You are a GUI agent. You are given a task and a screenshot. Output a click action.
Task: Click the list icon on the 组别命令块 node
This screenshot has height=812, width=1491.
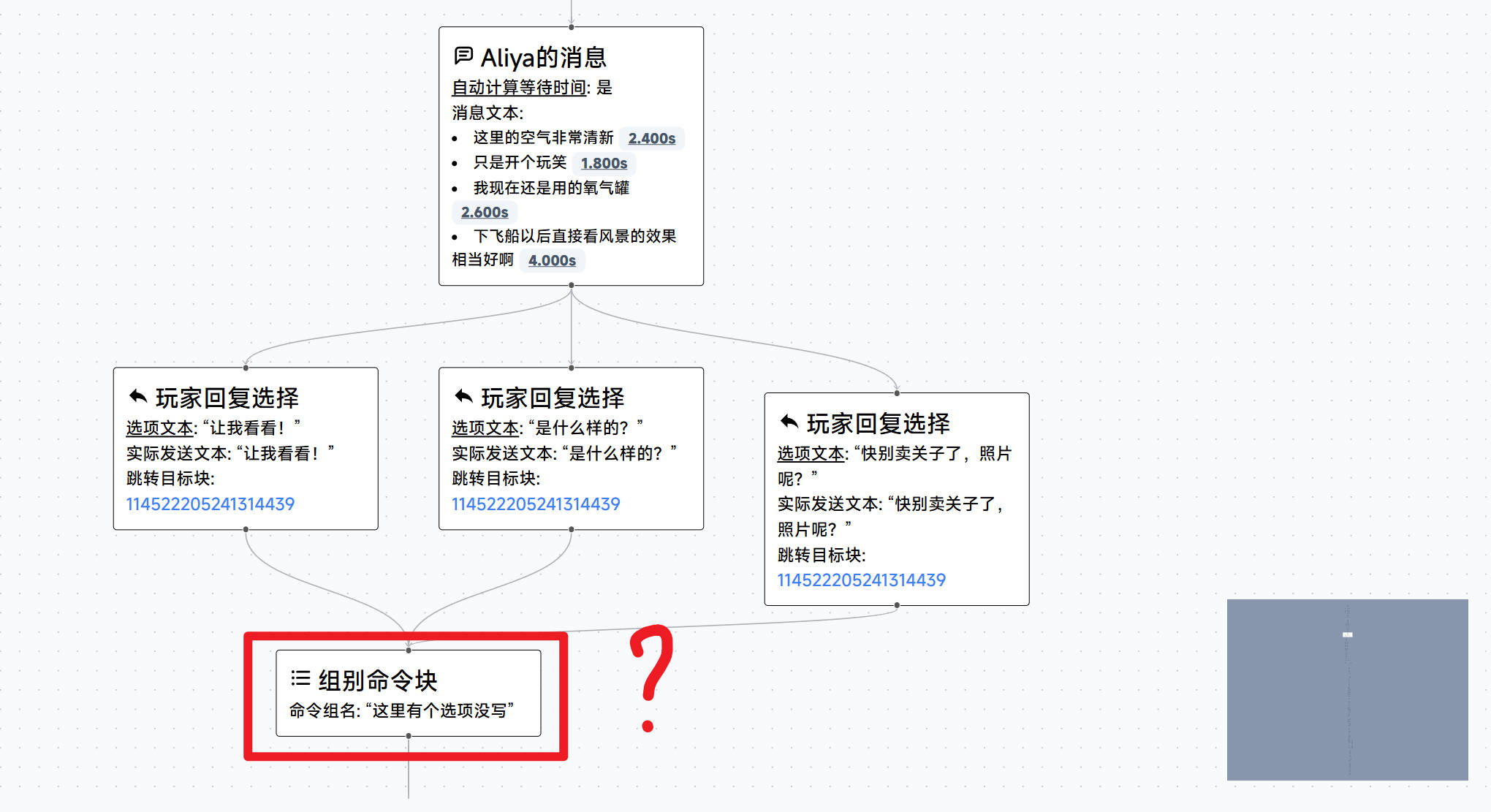click(298, 678)
